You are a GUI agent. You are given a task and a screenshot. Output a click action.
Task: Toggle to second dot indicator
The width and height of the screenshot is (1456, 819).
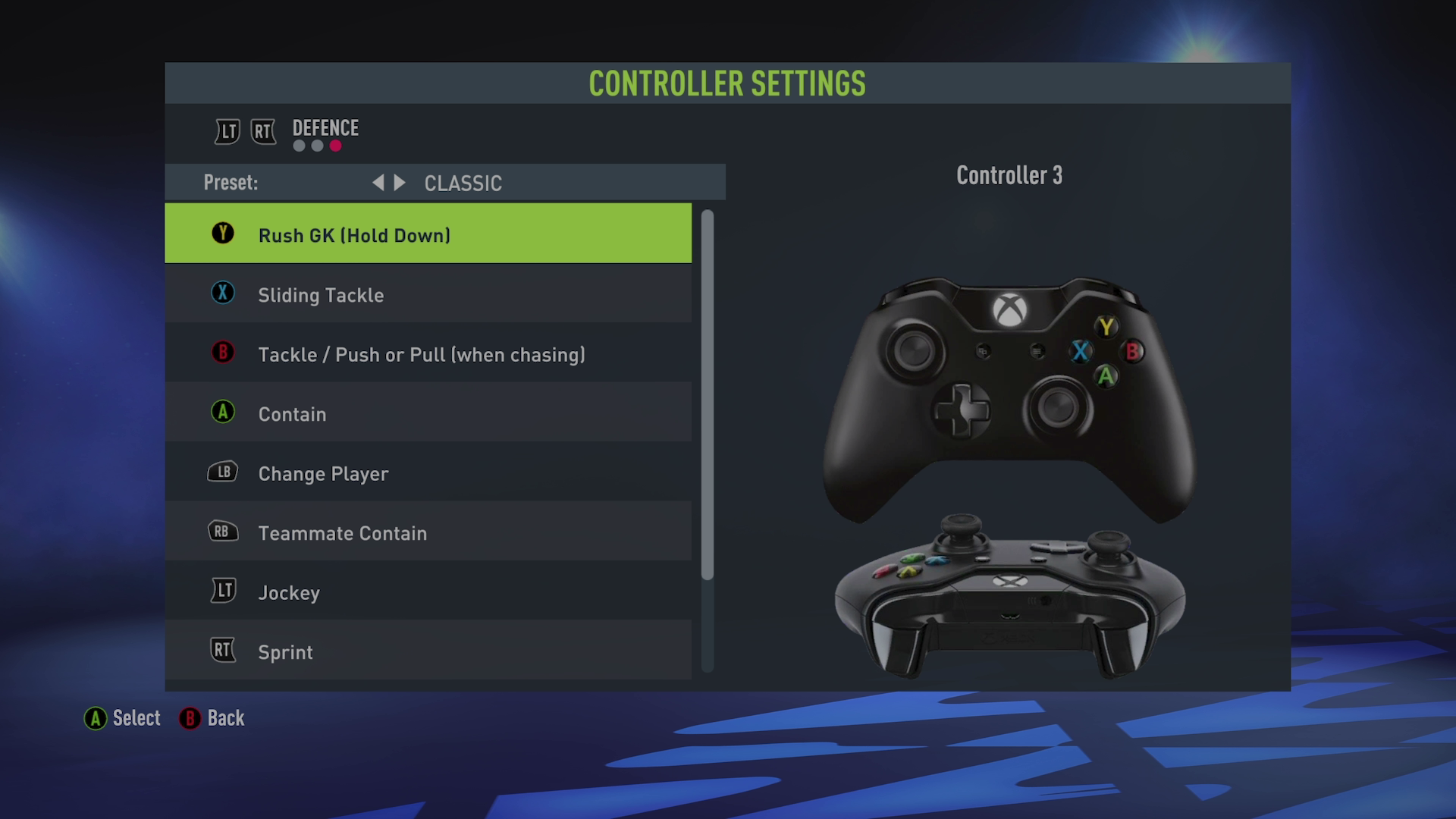[x=315, y=147]
